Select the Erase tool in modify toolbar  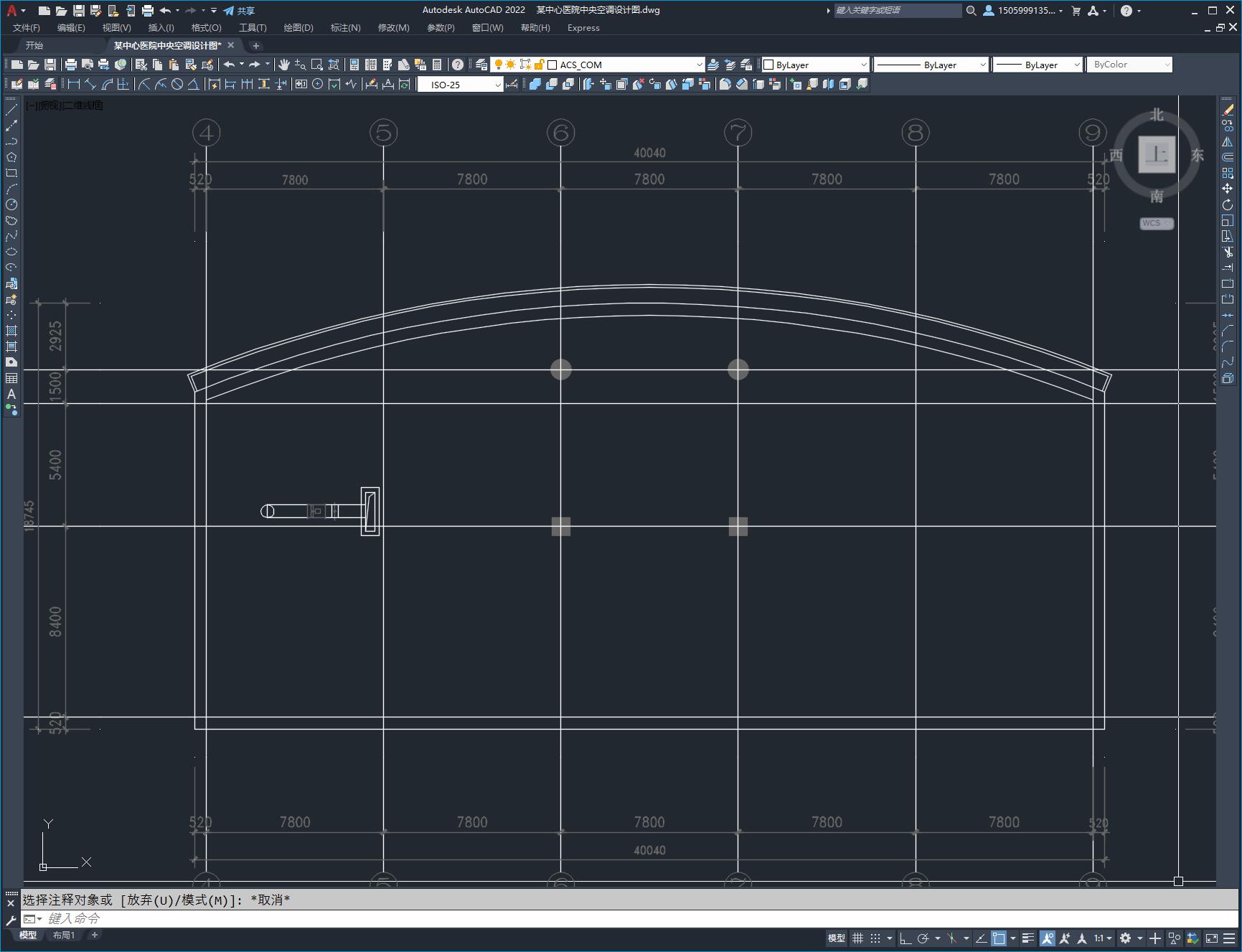pyautogui.click(x=1228, y=110)
